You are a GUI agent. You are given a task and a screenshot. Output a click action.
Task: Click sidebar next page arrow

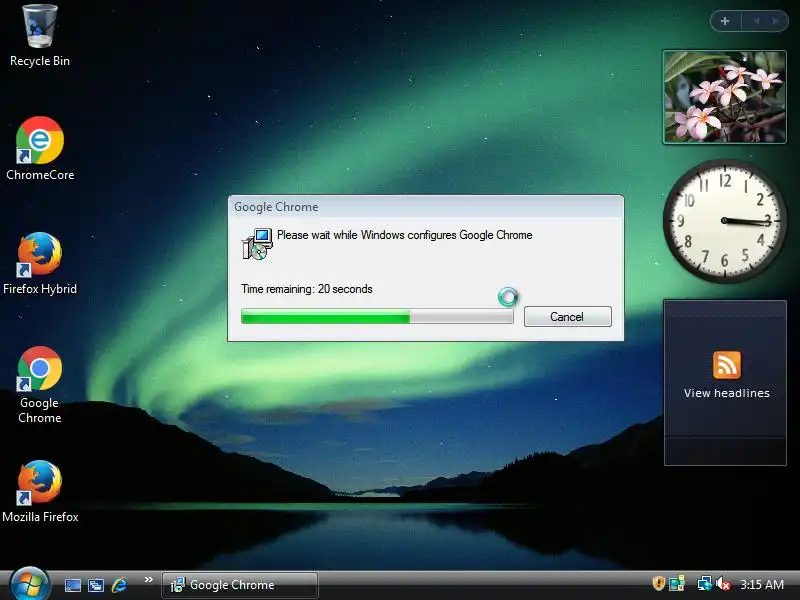pyautogui.click(x=776, y=21)
